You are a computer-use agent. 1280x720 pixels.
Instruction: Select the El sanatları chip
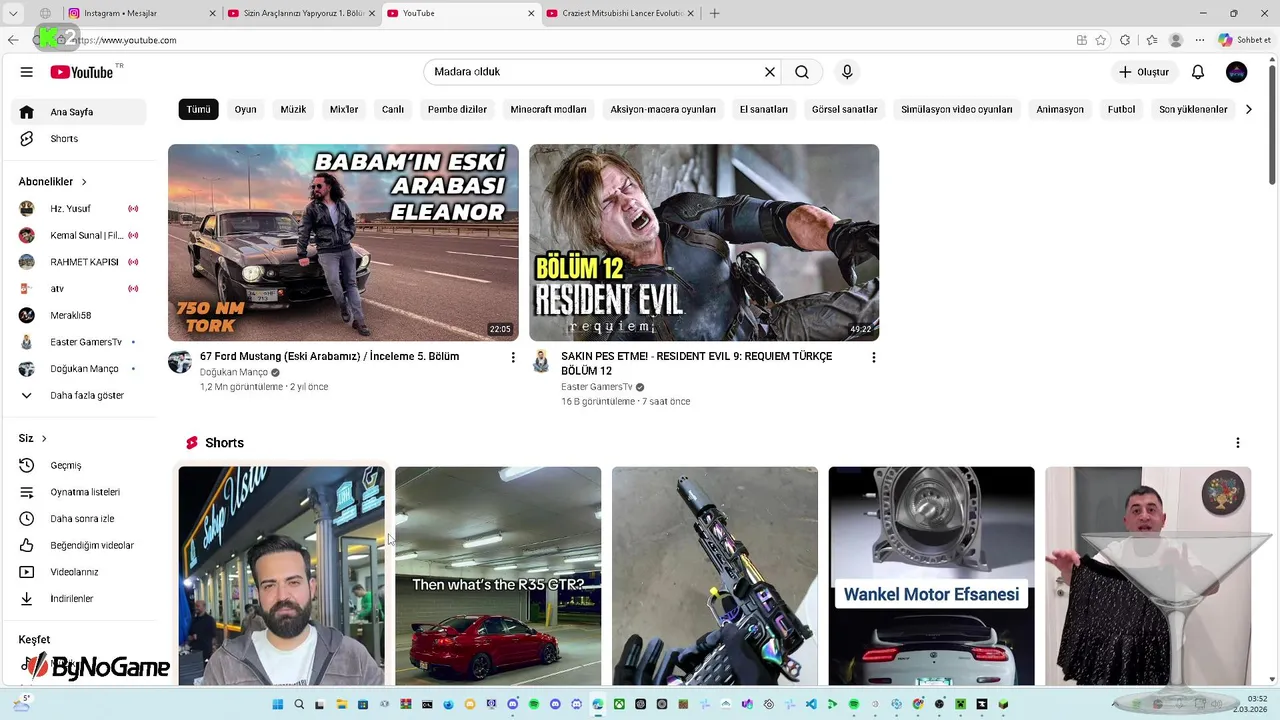pos(764,109)
